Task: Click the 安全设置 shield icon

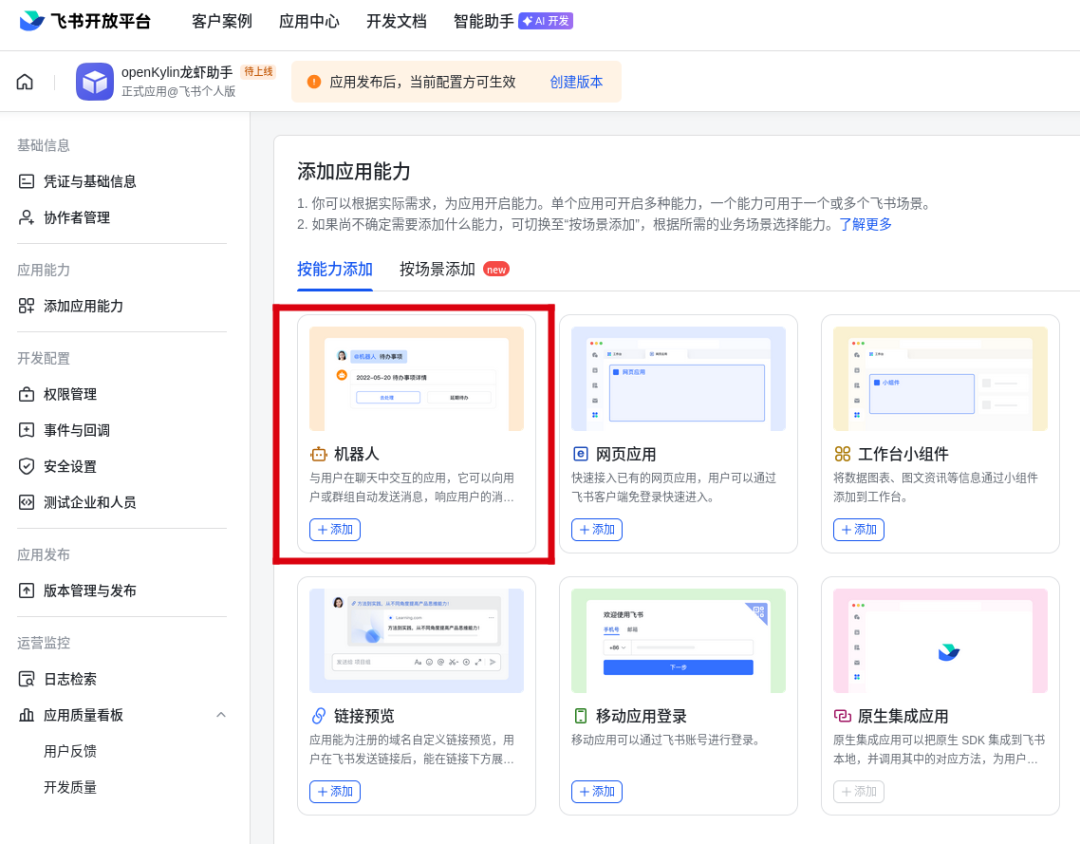Action: [27, 466]
